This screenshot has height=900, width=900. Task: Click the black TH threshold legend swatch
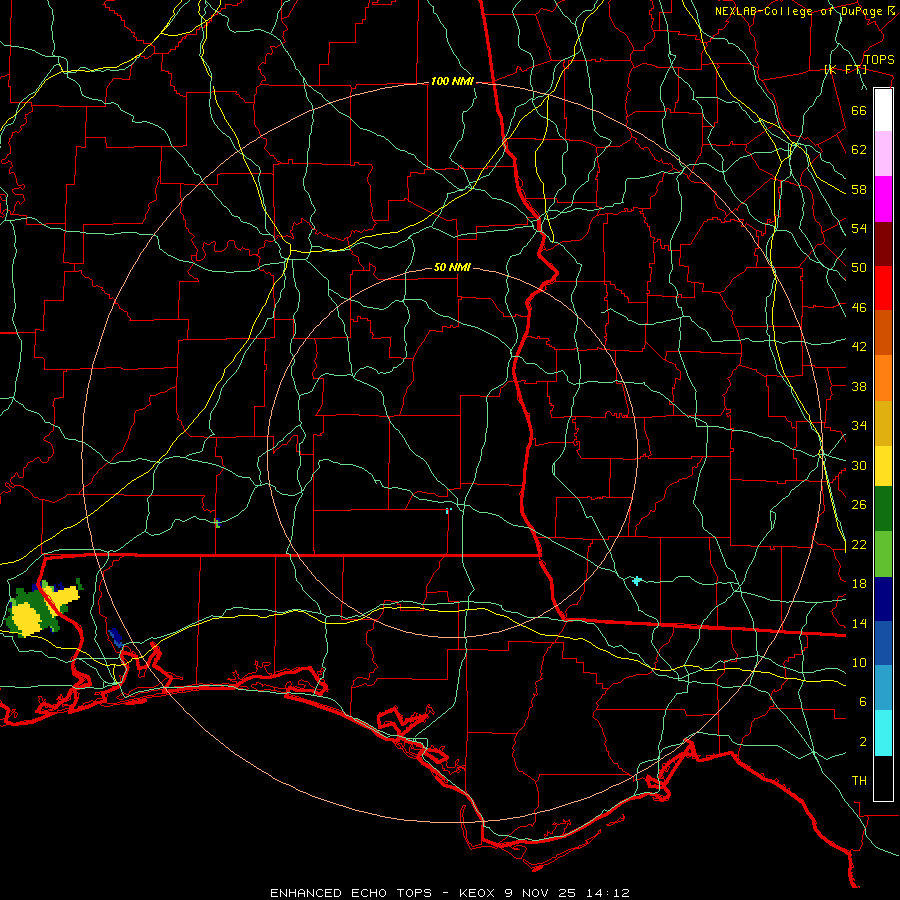click(883, 778)
